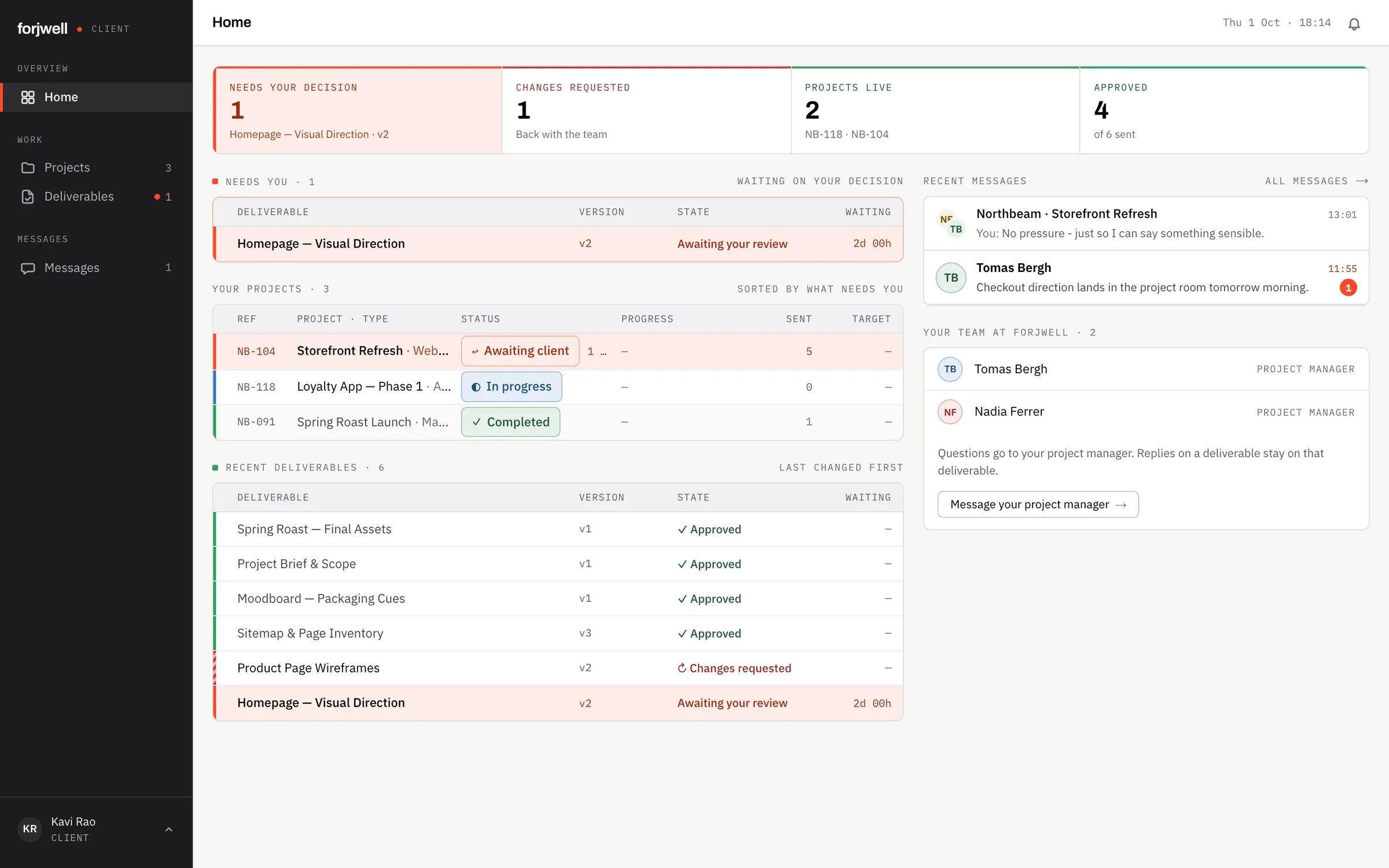Select Home in the sidebar
Viewport: 1389px width, 868px height.
click(x=96, y=97)
